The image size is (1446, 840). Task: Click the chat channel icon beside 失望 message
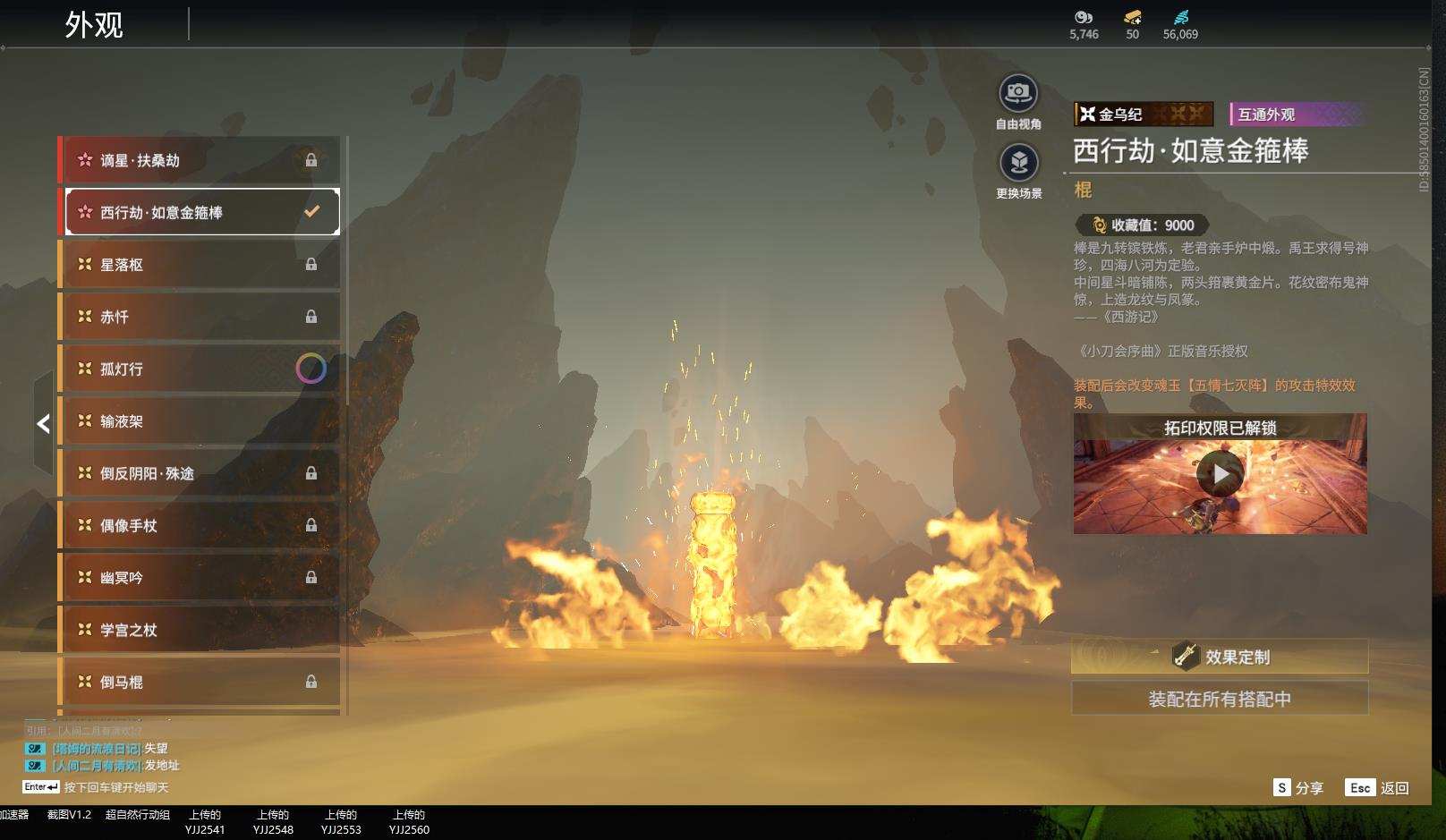35,748
